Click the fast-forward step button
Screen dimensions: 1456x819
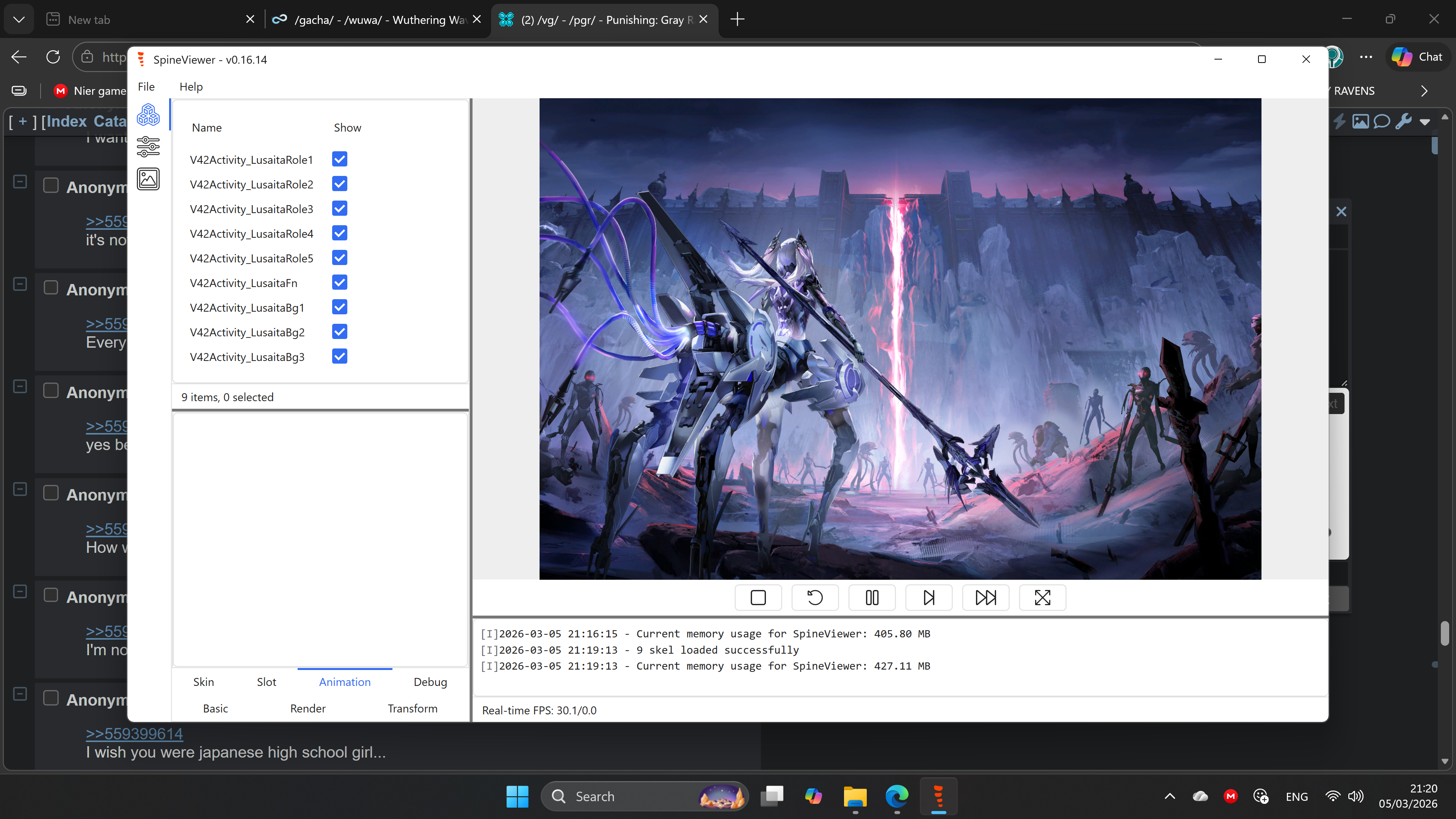tap(986, 598)
